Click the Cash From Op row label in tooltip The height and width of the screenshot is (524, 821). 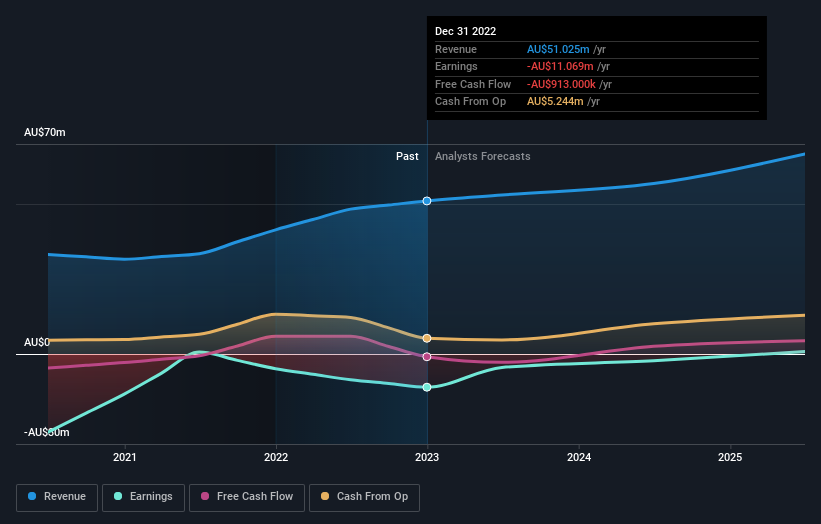[470, 102]
